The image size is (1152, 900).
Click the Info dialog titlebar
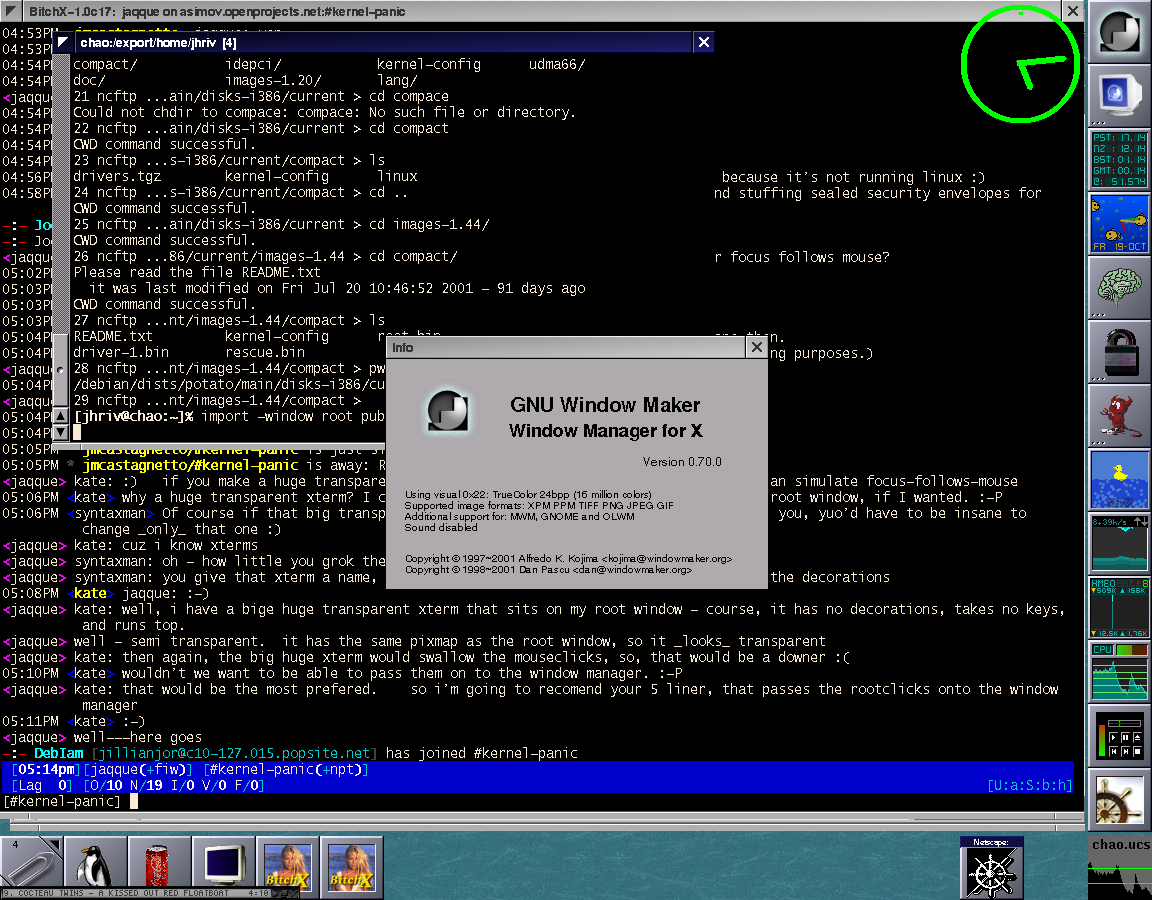coord(566,347)
